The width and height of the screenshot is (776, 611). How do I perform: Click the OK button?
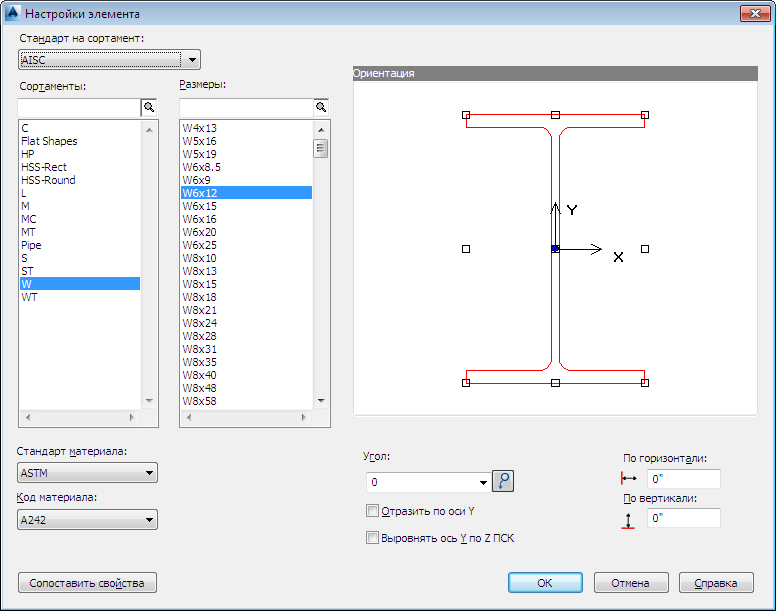[x=545, y=583]
